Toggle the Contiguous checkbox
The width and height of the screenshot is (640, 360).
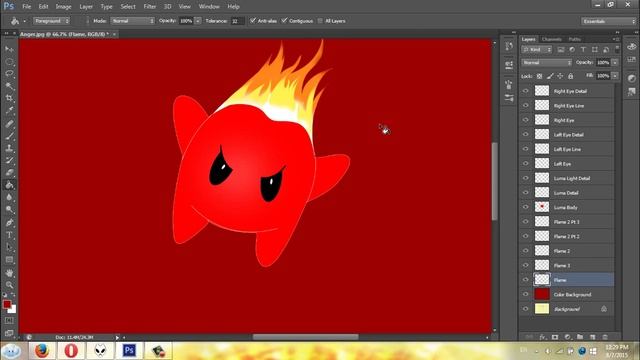pos(284,20)
